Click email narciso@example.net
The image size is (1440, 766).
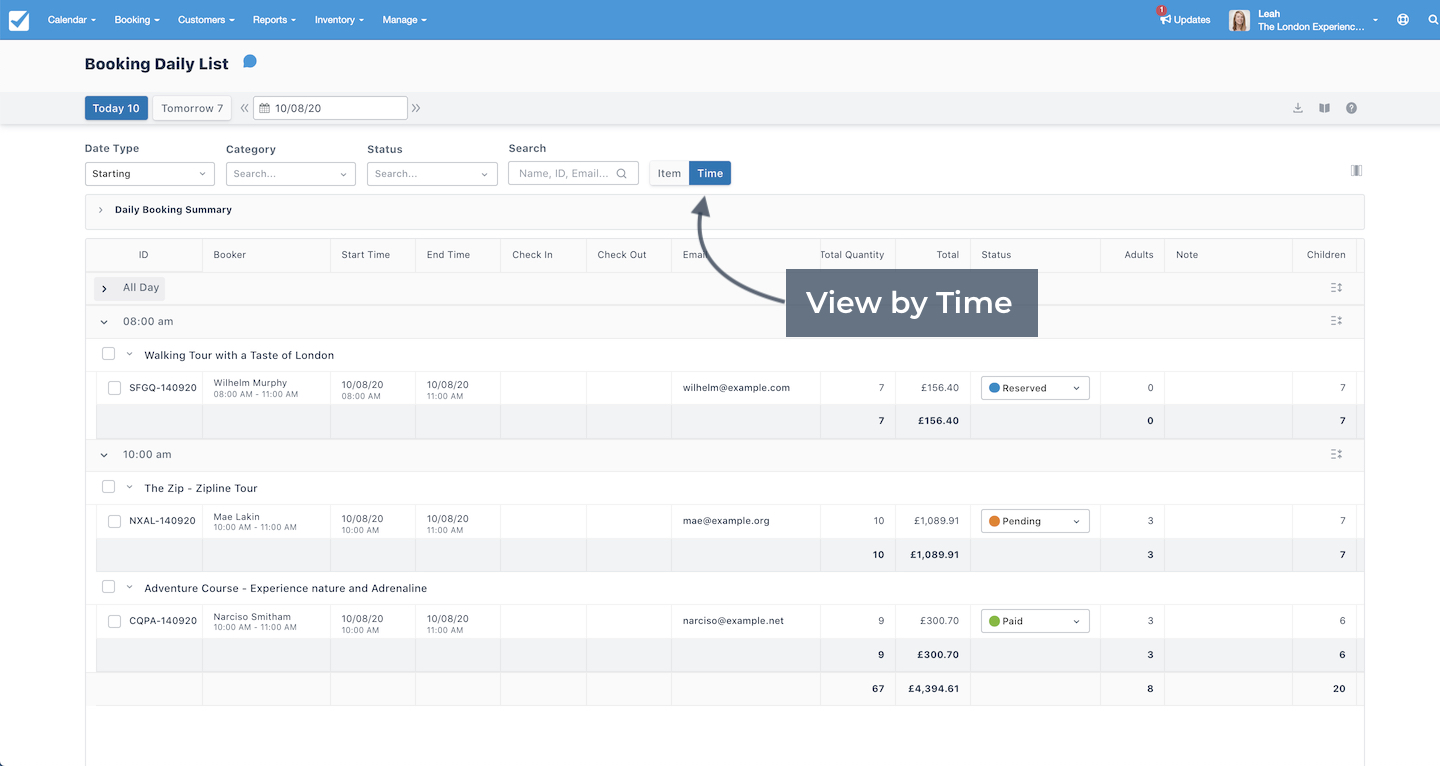click(735, 621)
